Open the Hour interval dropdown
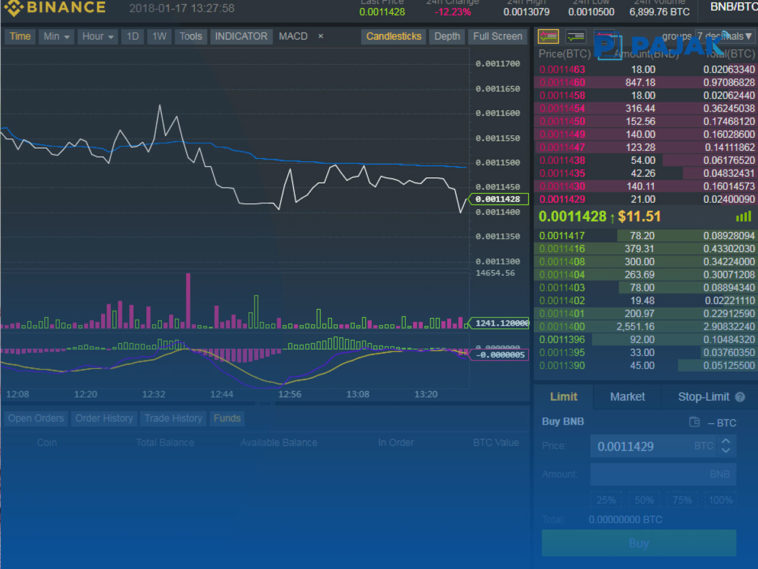 [97, 36]
